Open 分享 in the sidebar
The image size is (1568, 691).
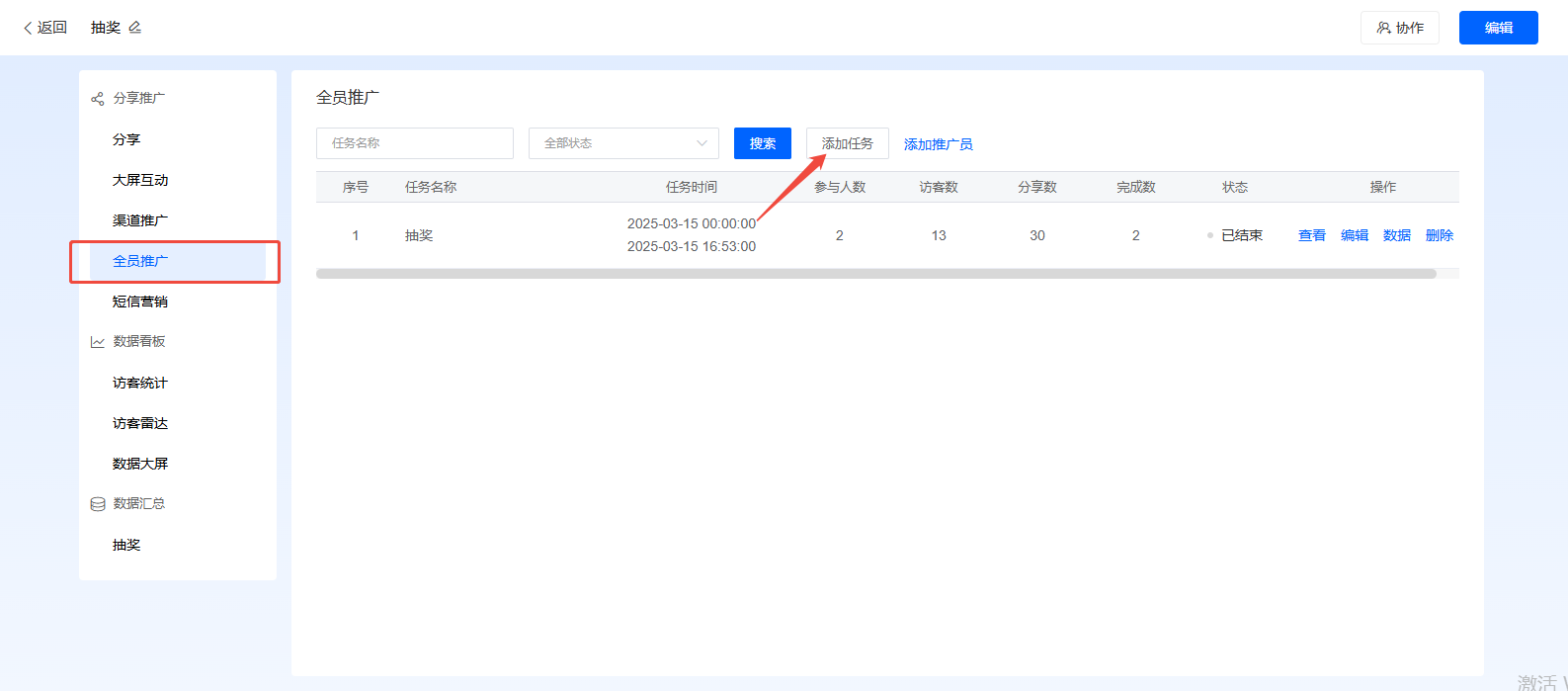coord(126,139)
